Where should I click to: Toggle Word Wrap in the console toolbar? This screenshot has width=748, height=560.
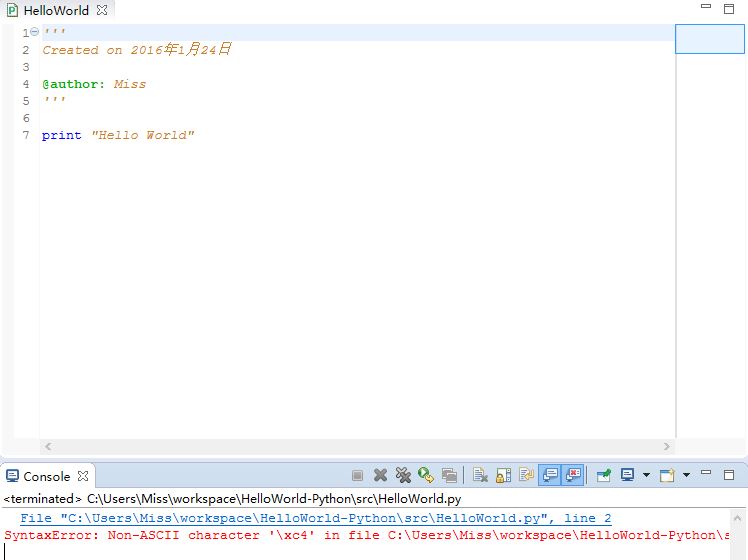point(526,475)
